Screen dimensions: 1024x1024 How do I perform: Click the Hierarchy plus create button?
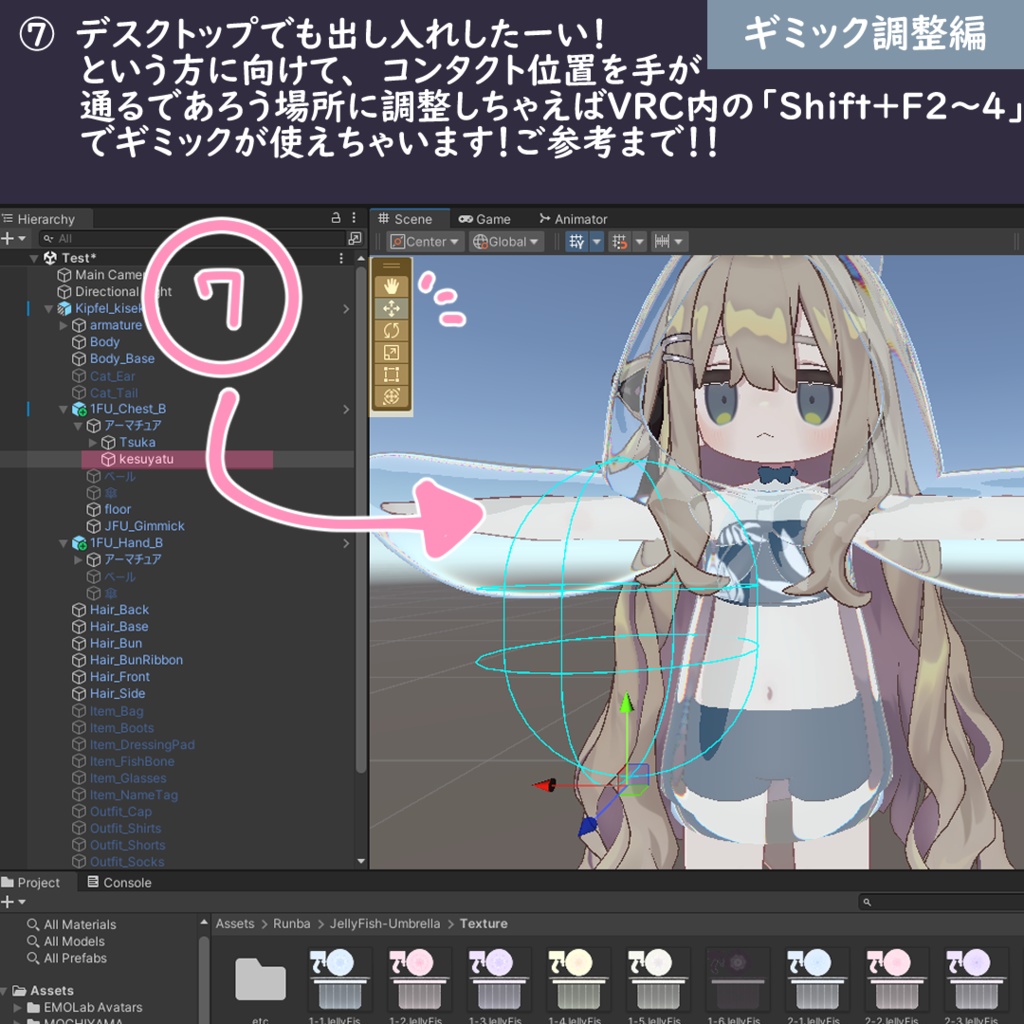[x=13, y=238]
